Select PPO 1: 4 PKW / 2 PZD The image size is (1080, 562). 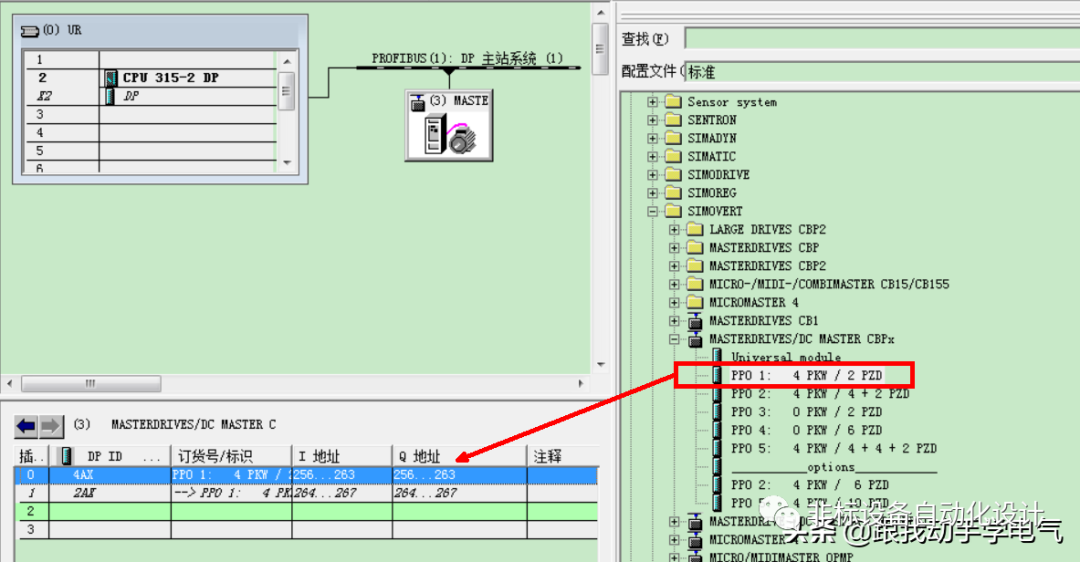(x=807, y=375)
